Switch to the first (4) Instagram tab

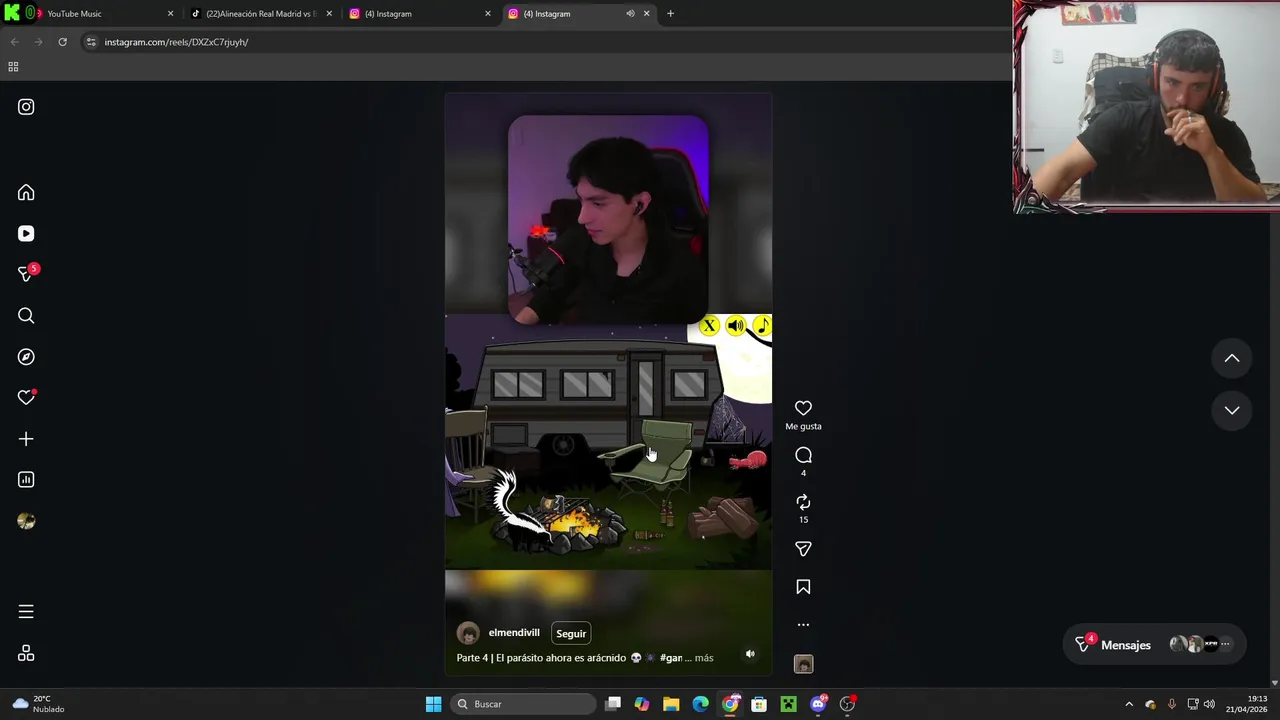420,14
